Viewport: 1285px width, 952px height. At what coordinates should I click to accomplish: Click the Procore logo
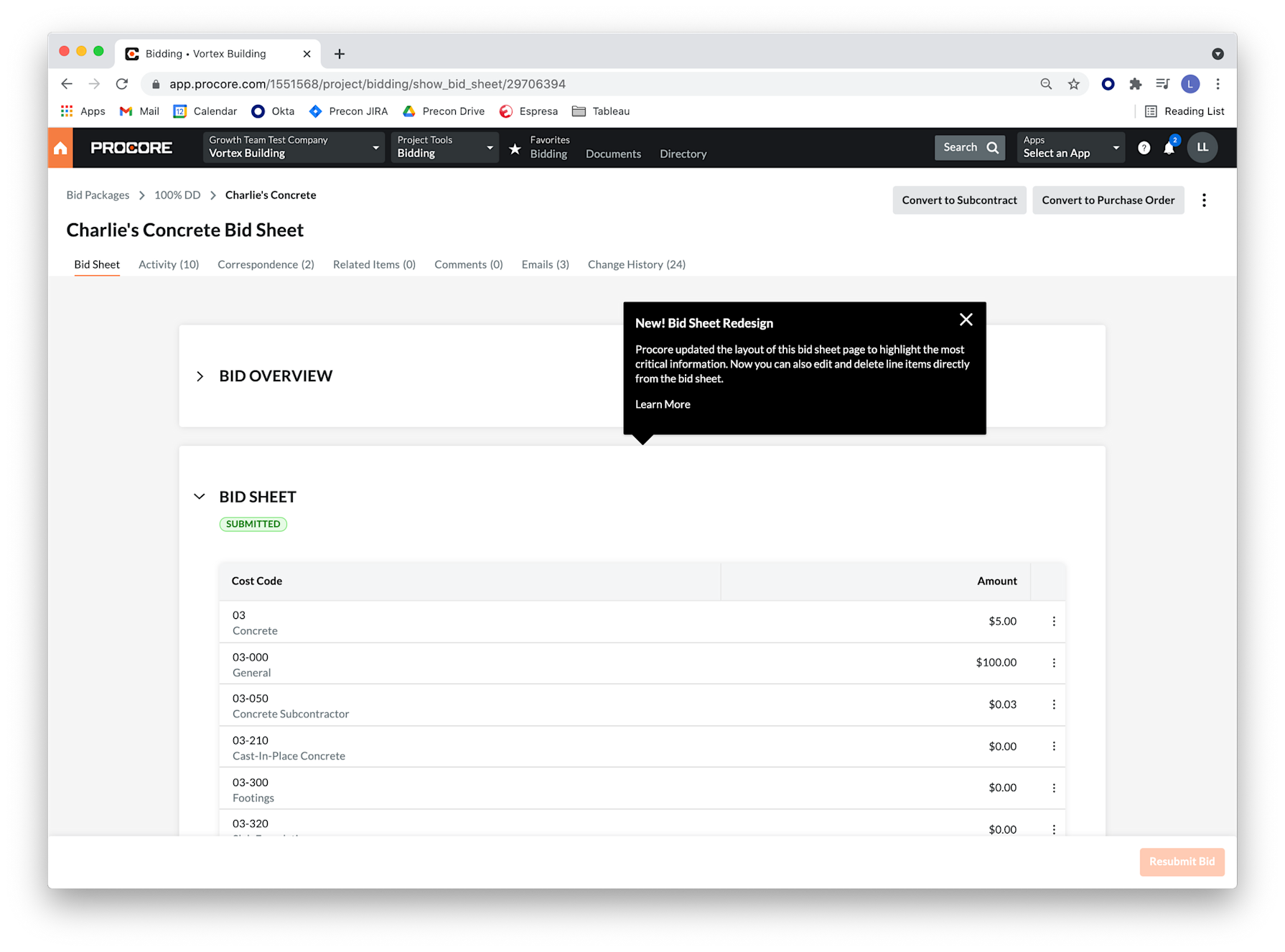point(131,148)
